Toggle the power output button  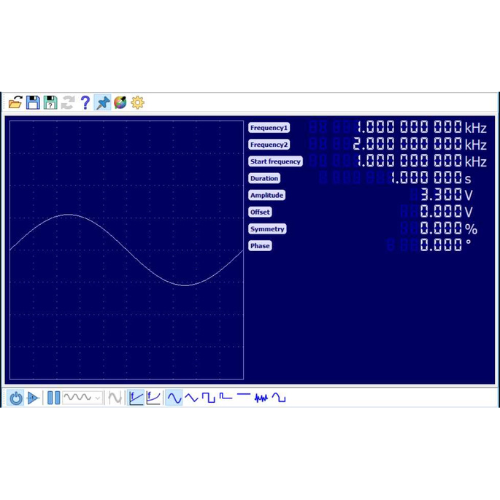click(15, 398)
